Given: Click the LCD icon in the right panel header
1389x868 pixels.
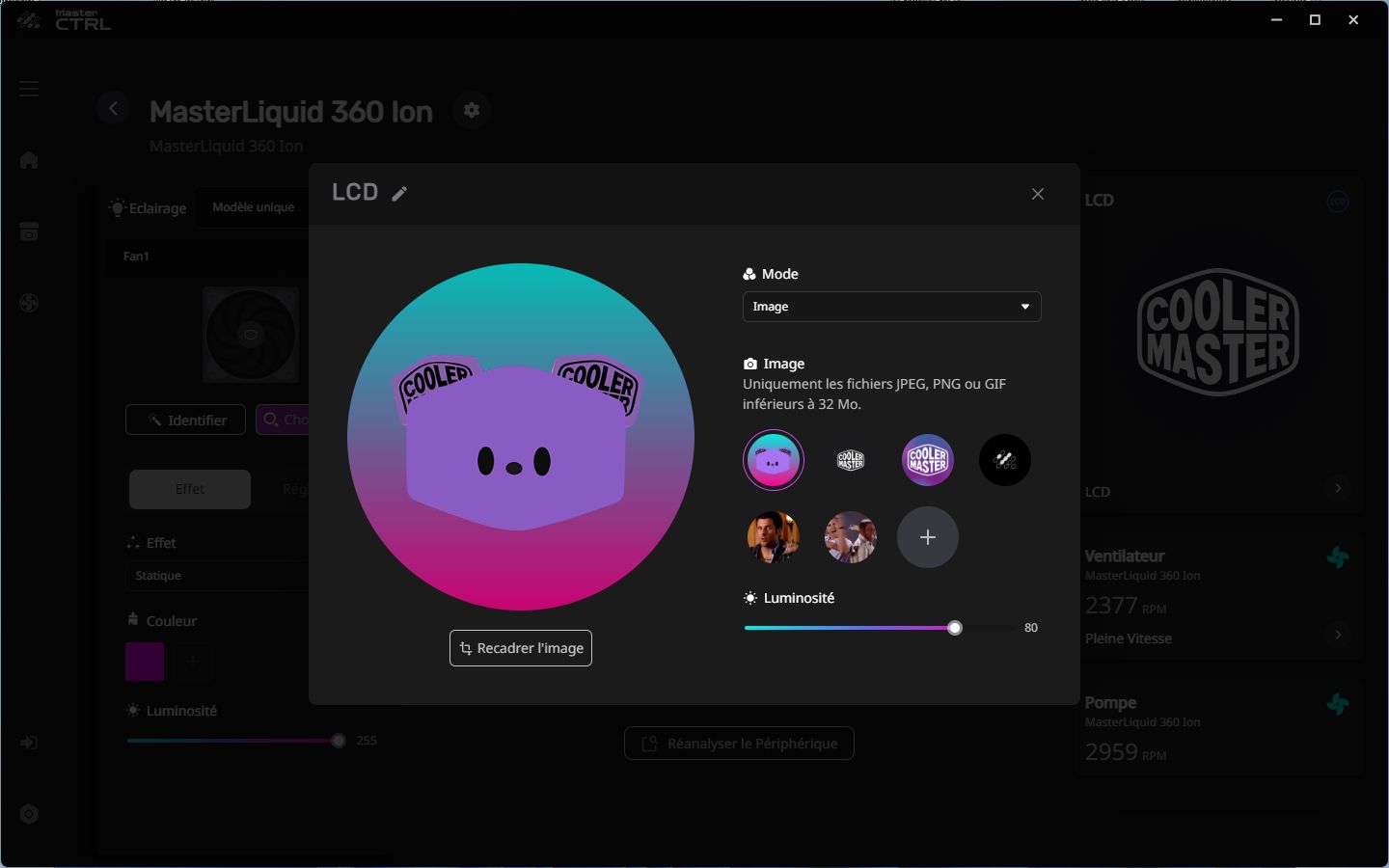Looking at the screenshot, I should [1338, 202].
